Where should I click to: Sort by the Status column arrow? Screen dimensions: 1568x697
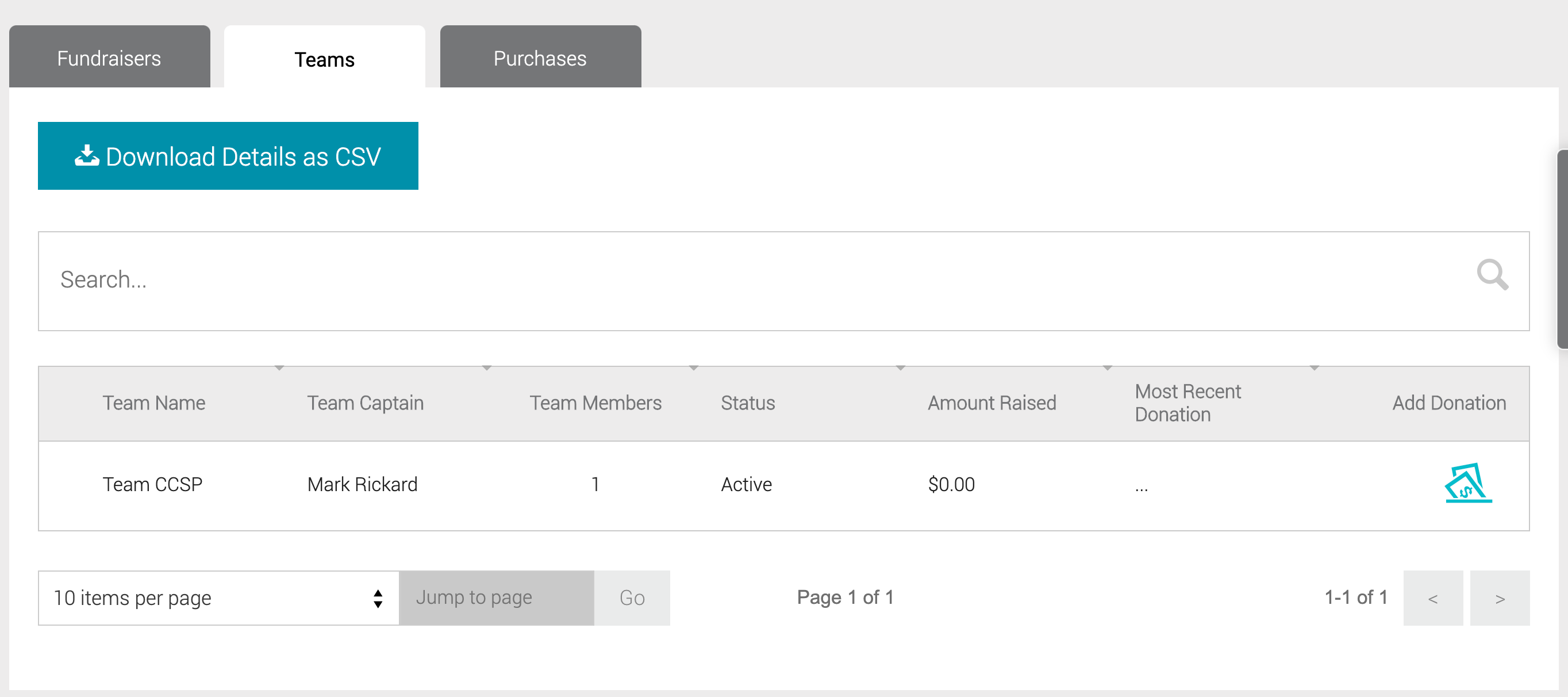coord(900,368)
